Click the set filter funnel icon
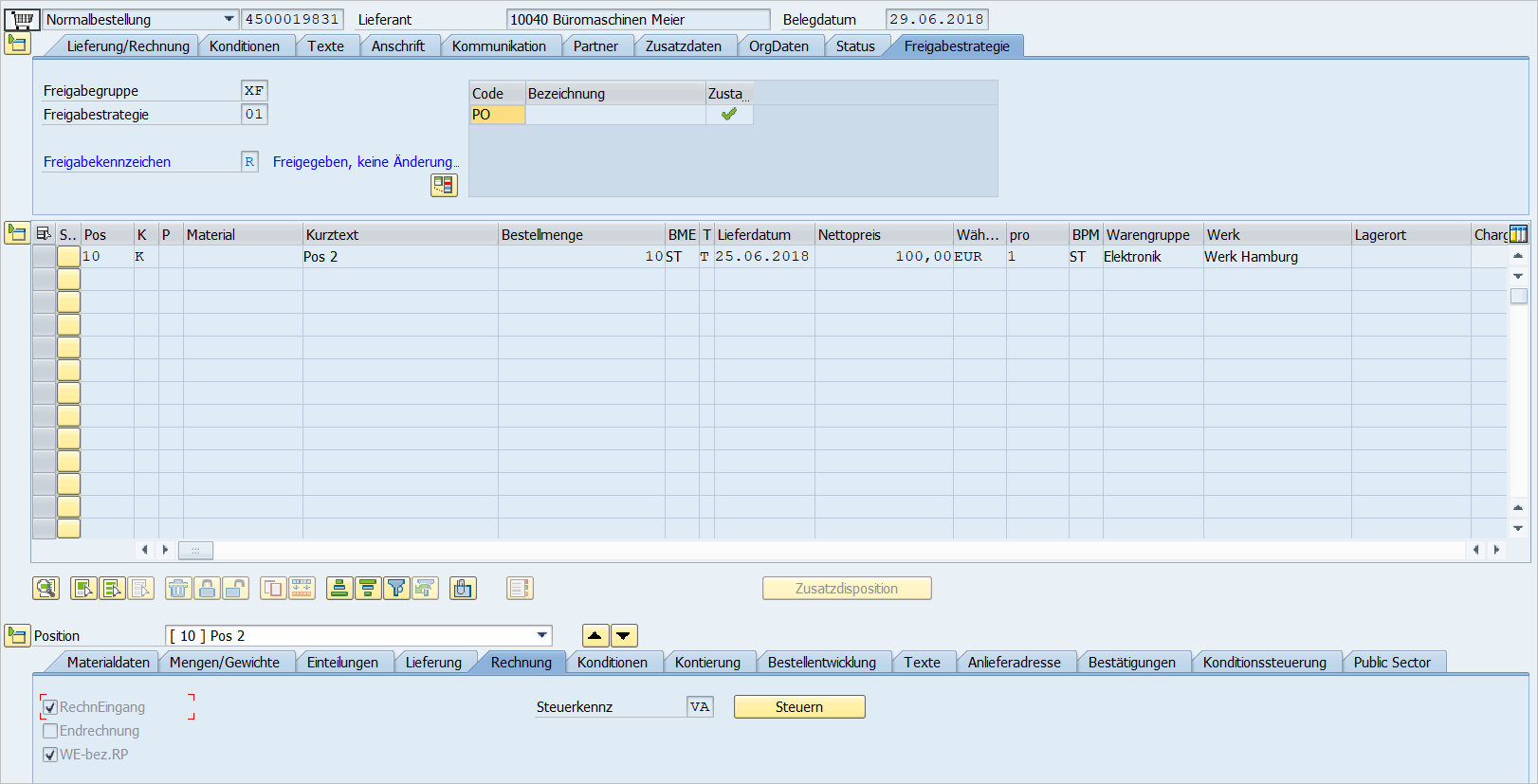 tap(396, 589)
